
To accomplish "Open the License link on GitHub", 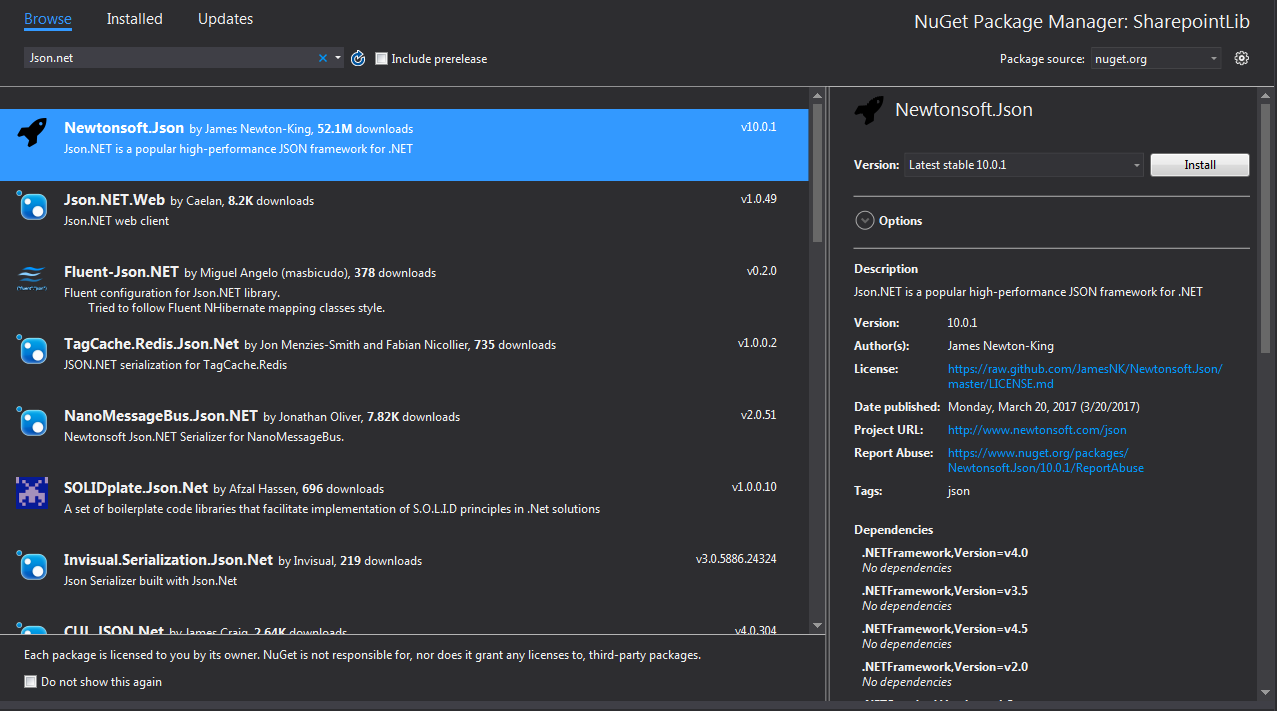I will 1085,376.
